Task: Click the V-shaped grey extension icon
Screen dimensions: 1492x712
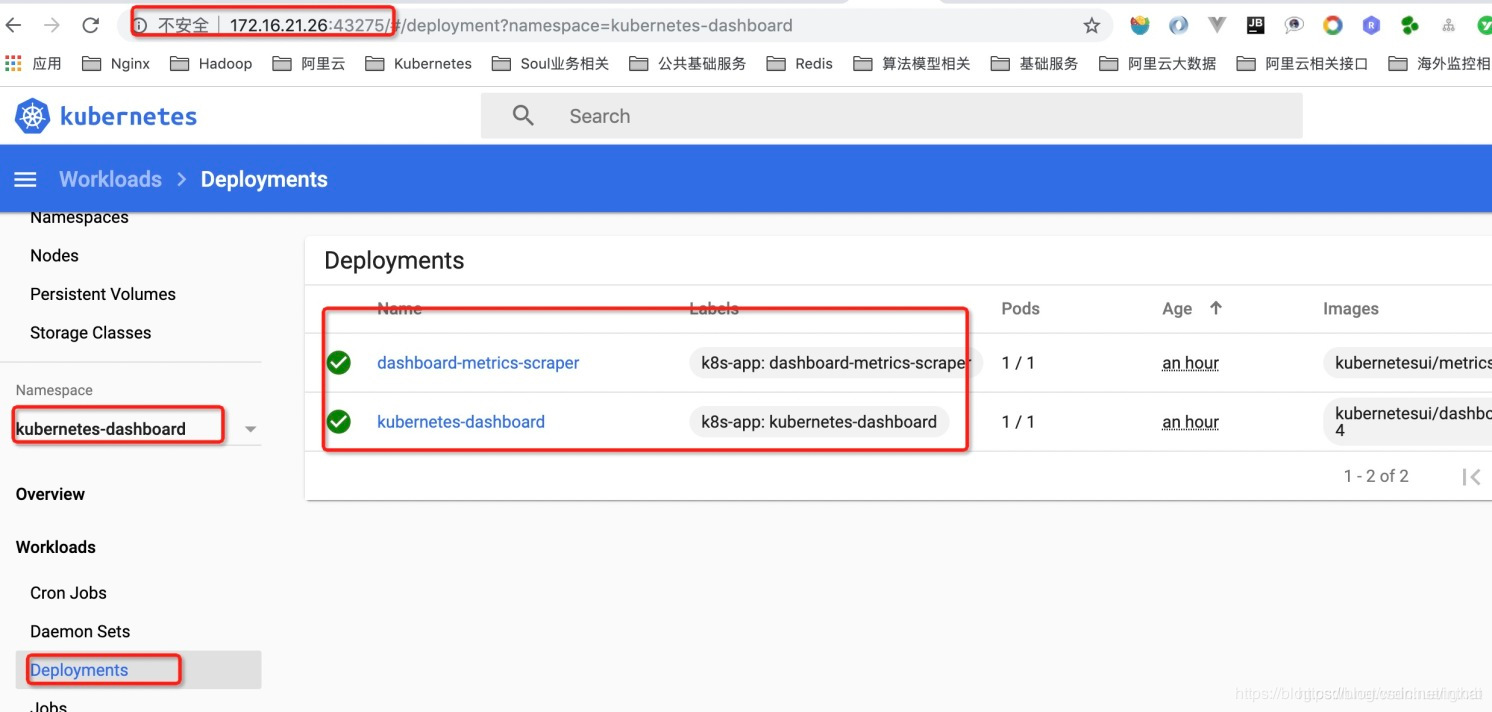Action: pos(1217,25)
